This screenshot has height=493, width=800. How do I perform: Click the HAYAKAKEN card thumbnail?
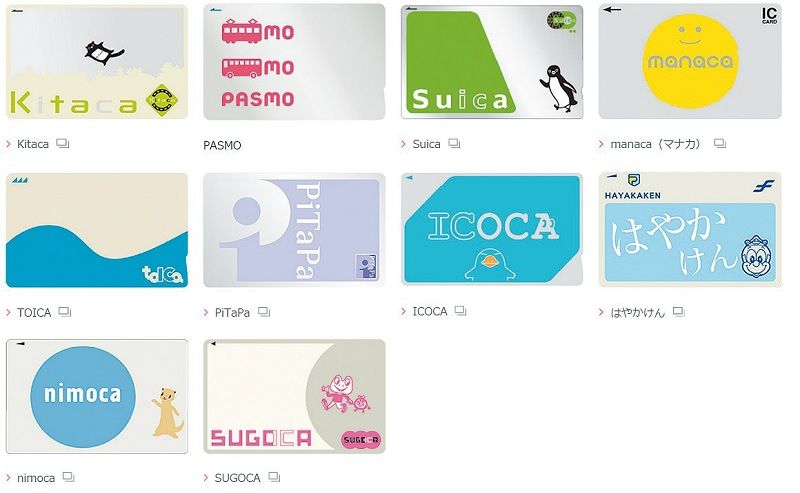tap(690, 230)
